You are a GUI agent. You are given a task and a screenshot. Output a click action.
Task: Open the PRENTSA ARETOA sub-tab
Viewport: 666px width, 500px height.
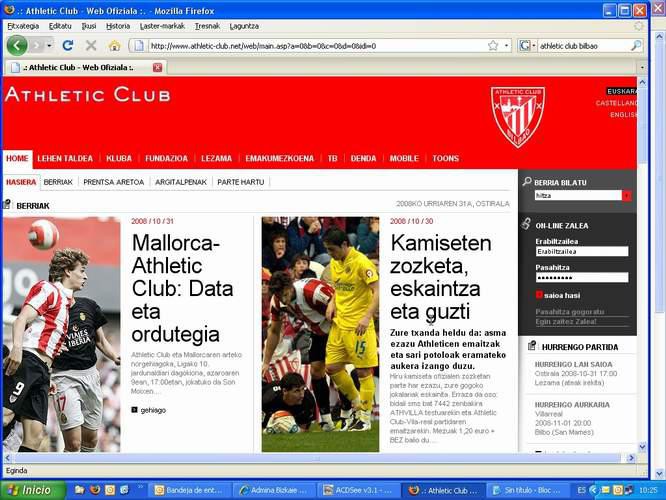[113, 182]
